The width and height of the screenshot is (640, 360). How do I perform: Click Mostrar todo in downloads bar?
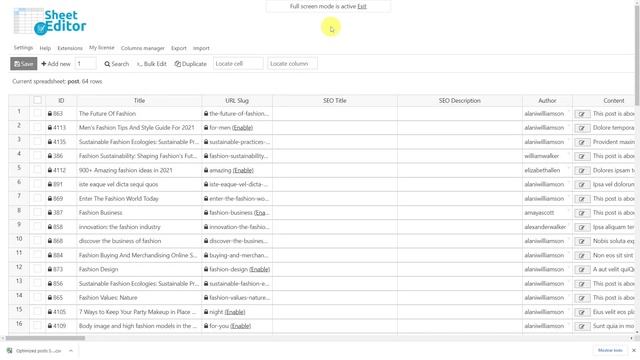[x=610, y=350]
